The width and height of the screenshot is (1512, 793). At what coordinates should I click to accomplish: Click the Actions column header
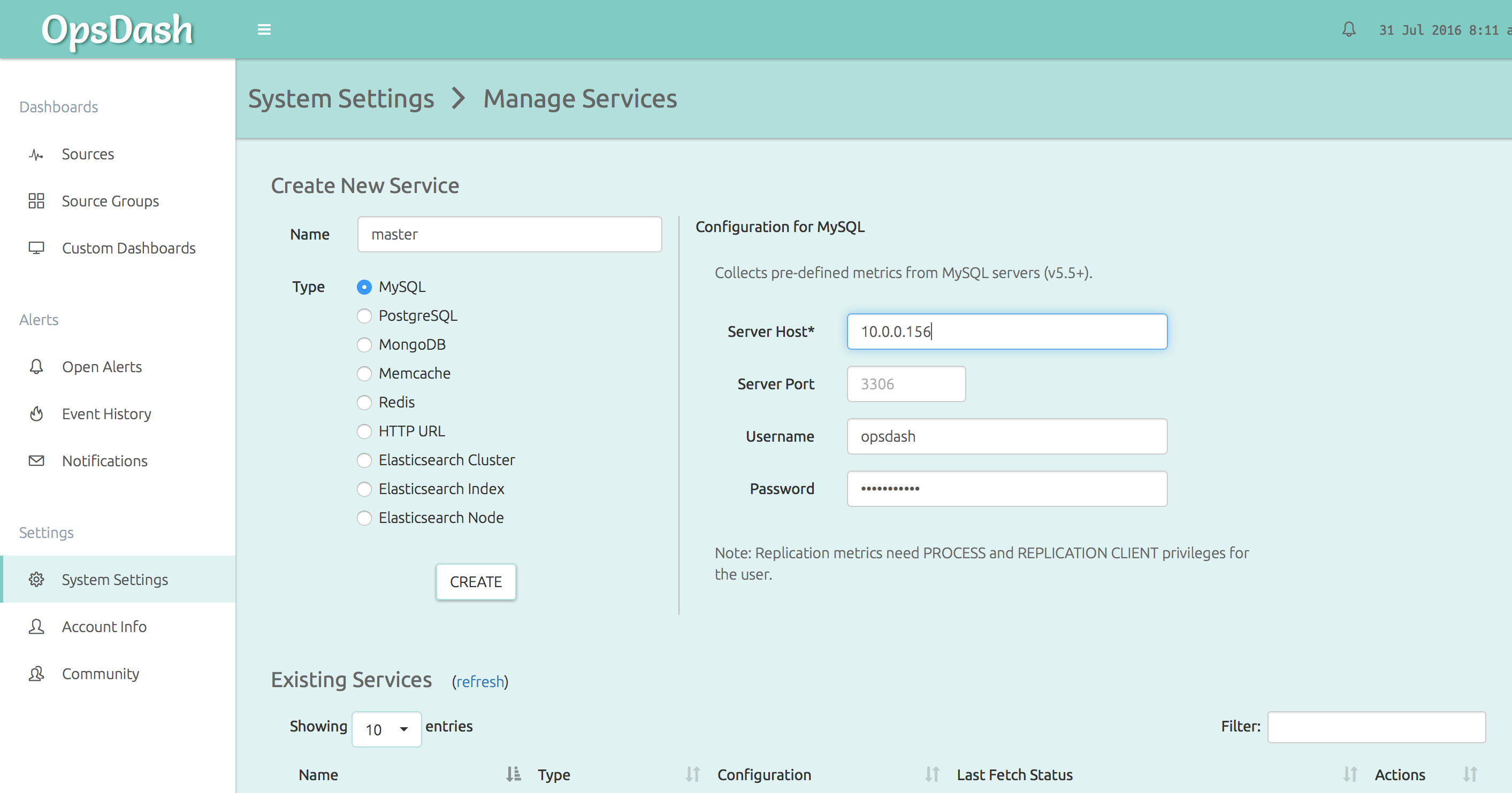click(x=1400, y=775)
